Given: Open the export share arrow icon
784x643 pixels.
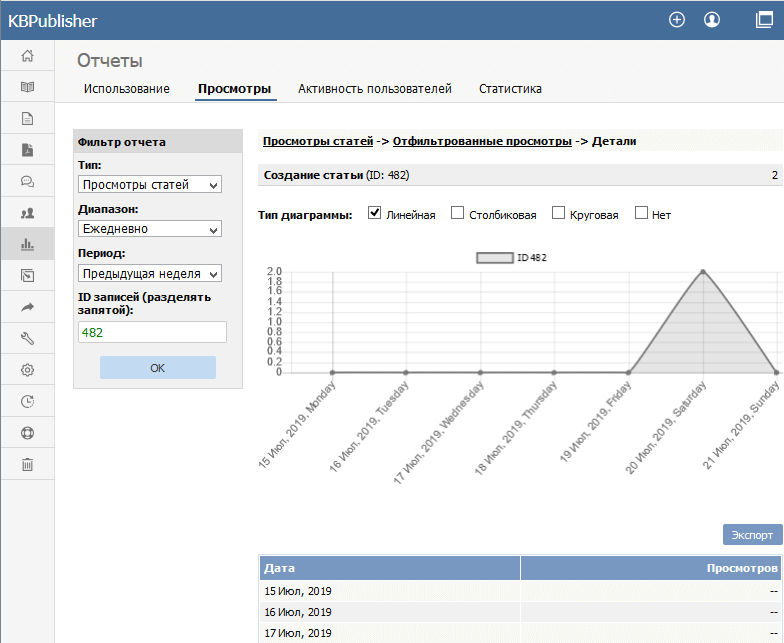Looking at the screenshot, I should click(28, 307).
